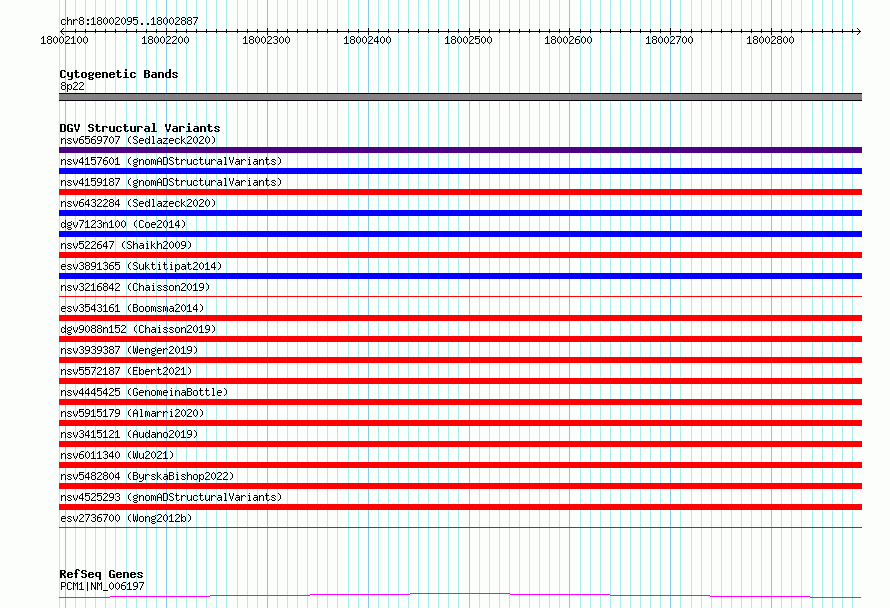Select the nsv3415121 (Audano2019) label

click(129, 434)
